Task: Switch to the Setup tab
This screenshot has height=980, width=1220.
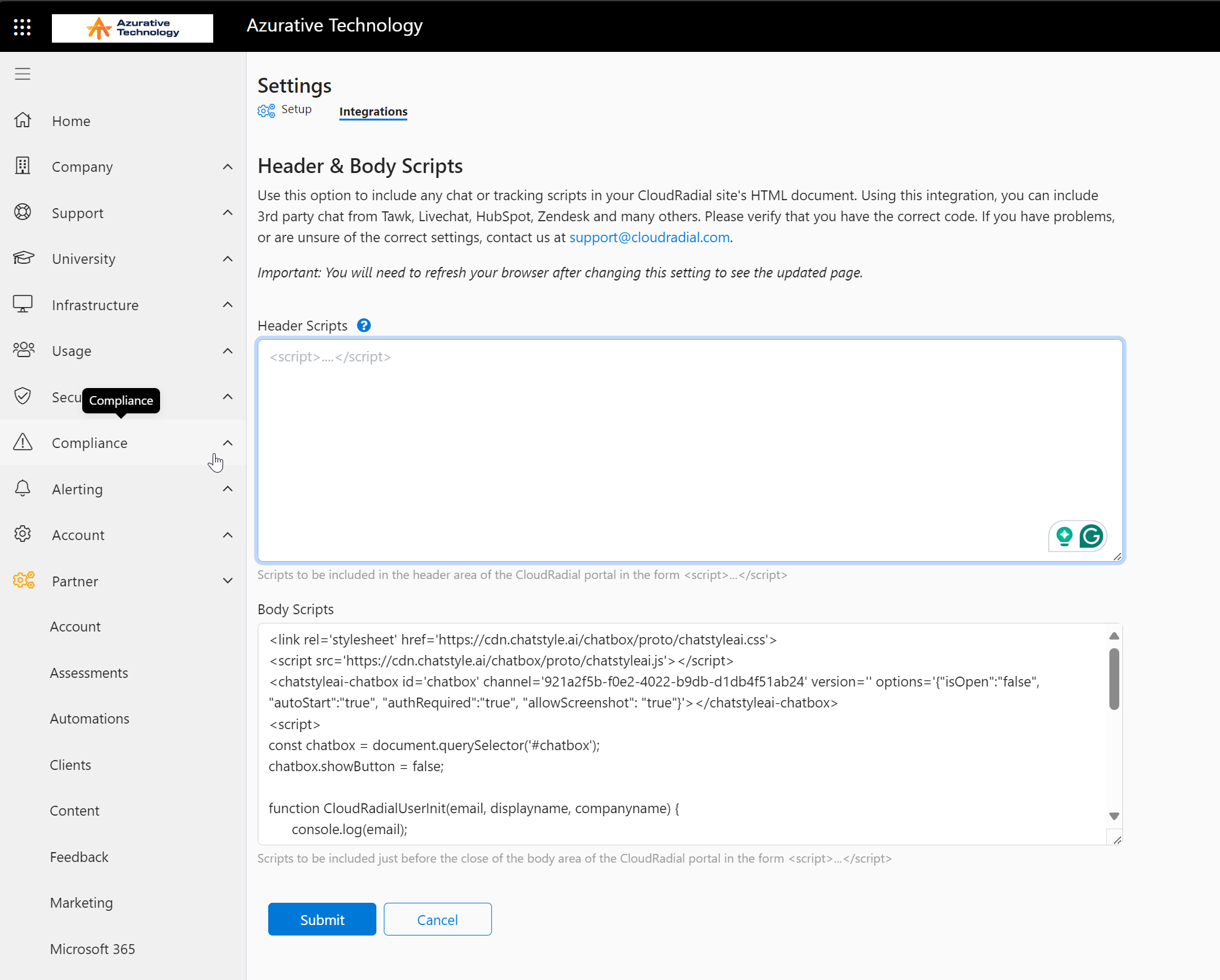Action: [x=297, y=109]
